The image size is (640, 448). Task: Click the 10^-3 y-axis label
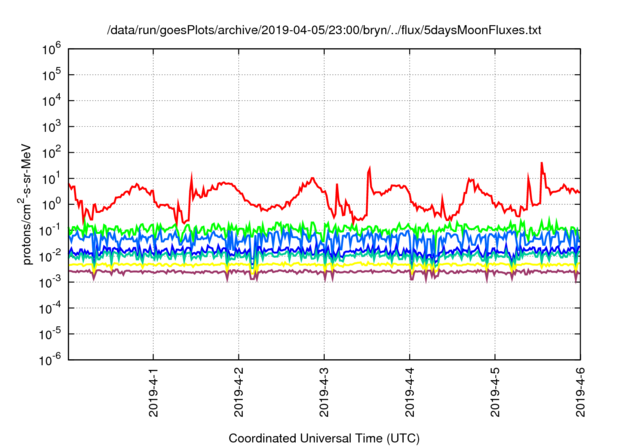[51, 282]
